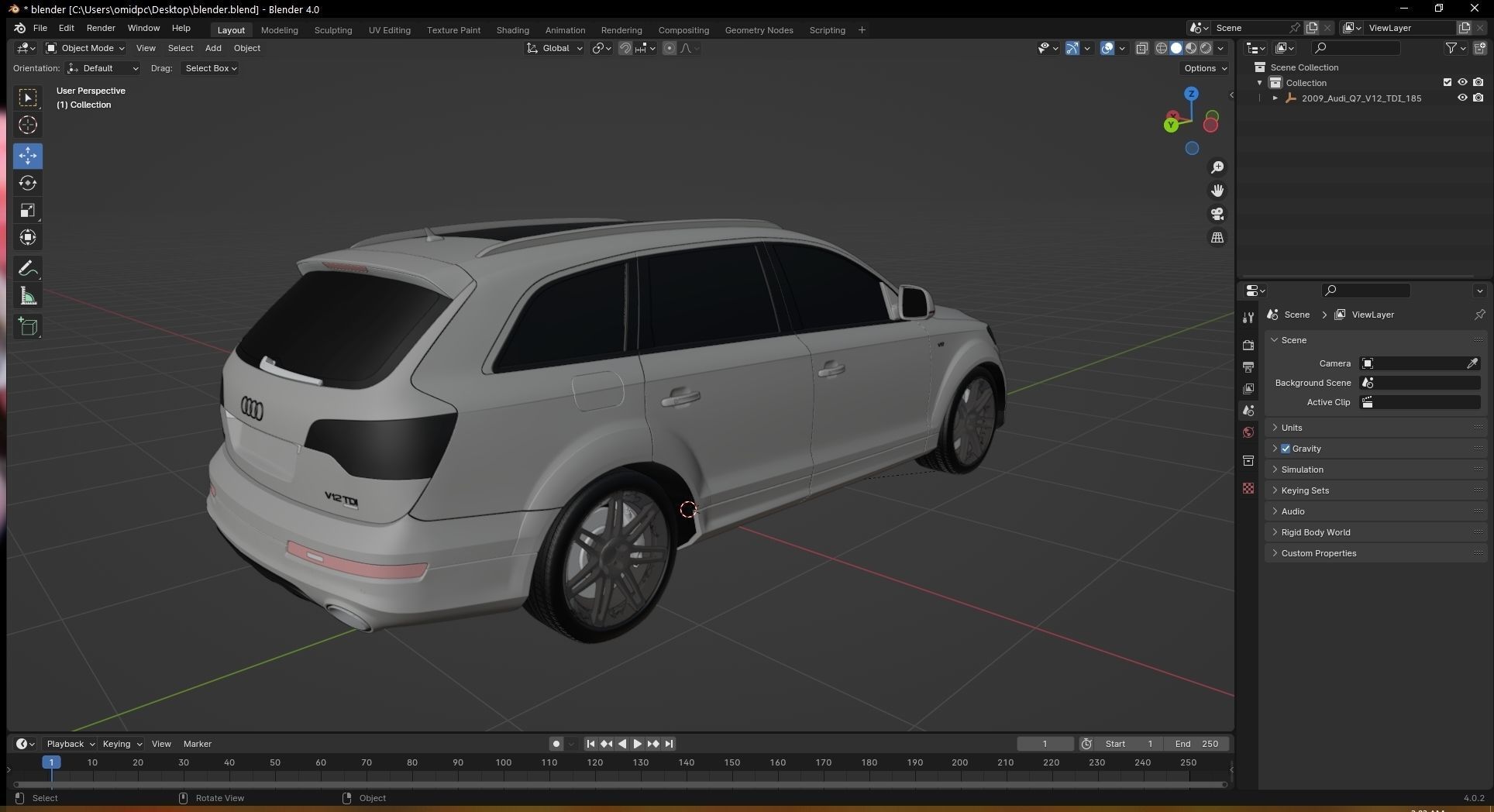Open the Playback dropdown in timeline

(x=70, y=744)
